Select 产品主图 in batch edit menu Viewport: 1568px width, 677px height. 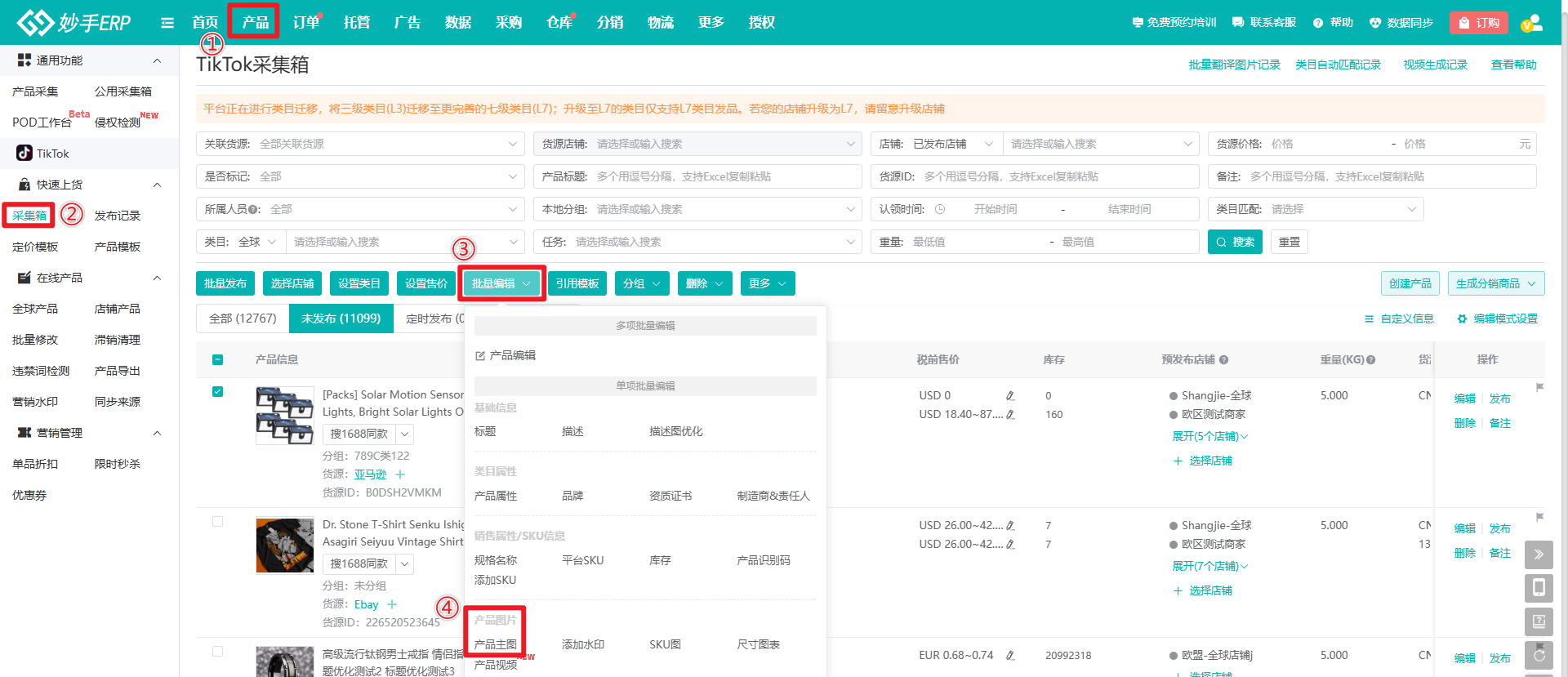coord(495,644)
